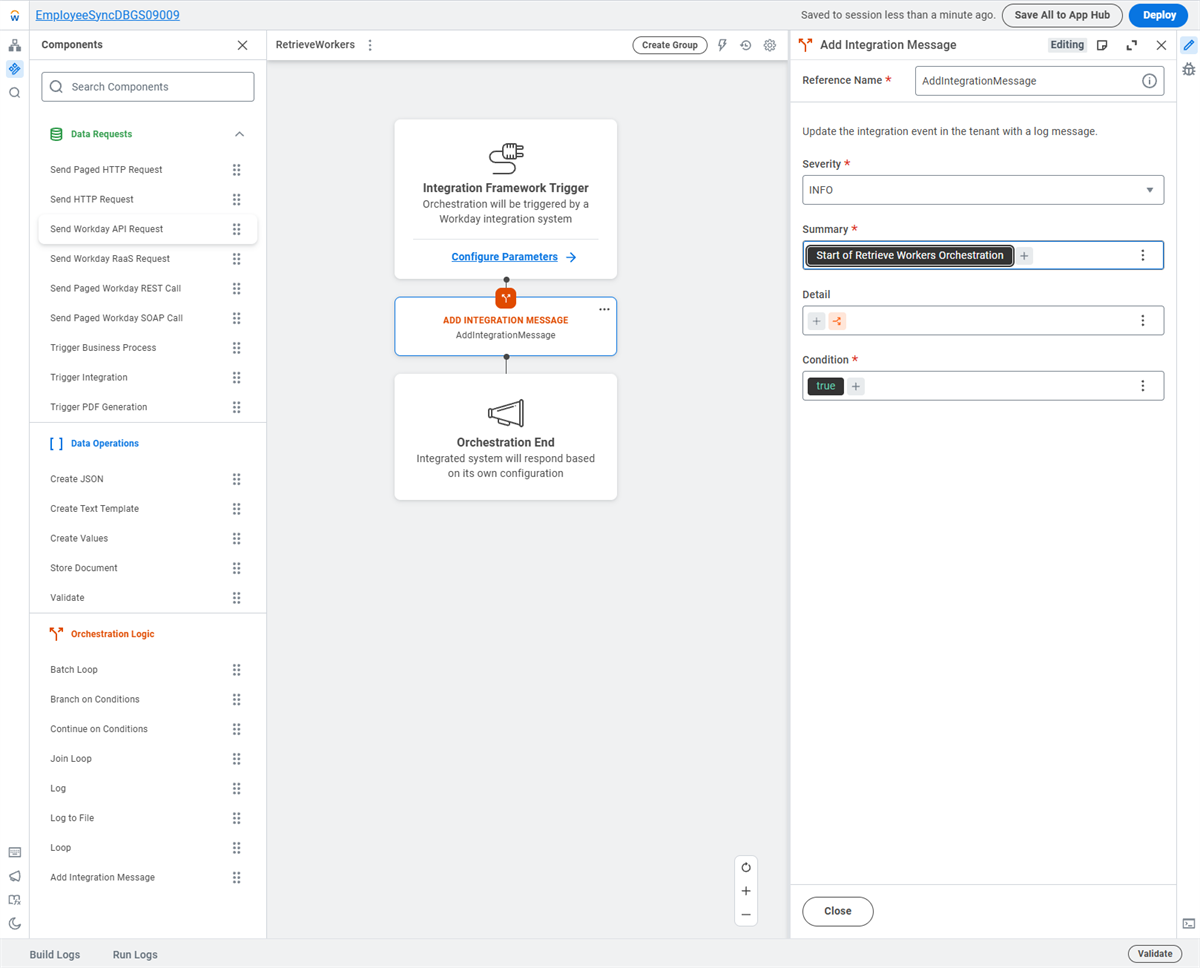Screen dimensions: 1200x968
Task: Toggle dark mode moon icon
Action: (x=14, y=924)
